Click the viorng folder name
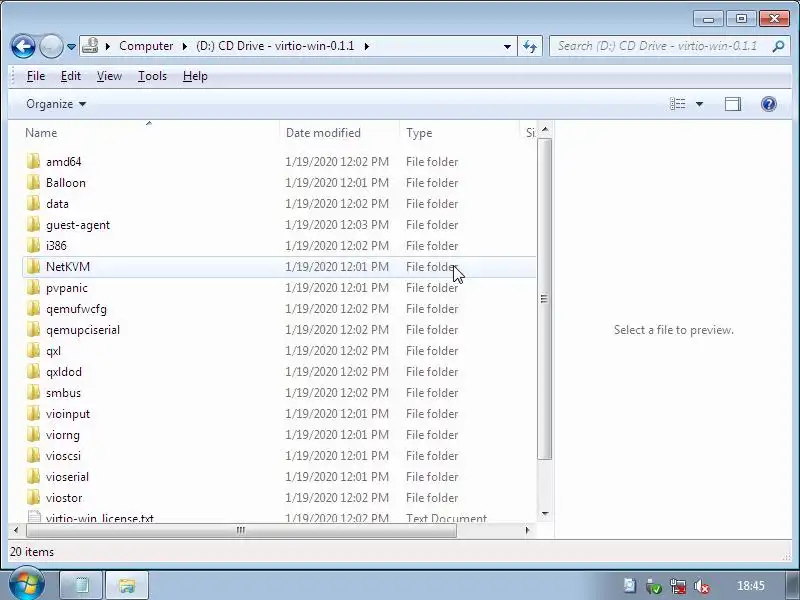Viewport: 800px width, 600px height. point(63,435)
